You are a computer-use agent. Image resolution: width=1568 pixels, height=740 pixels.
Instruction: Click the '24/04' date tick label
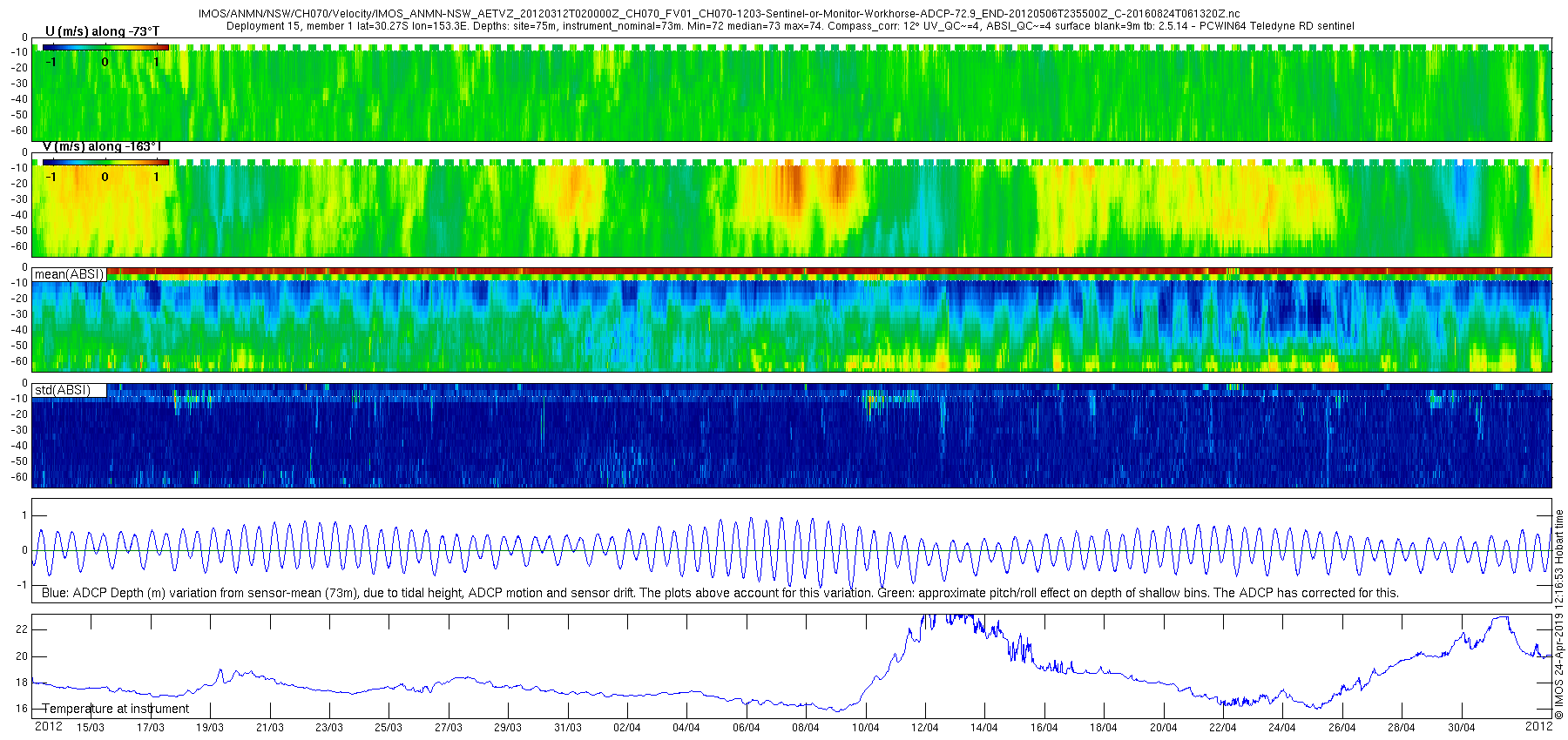tap(1282, 728)
